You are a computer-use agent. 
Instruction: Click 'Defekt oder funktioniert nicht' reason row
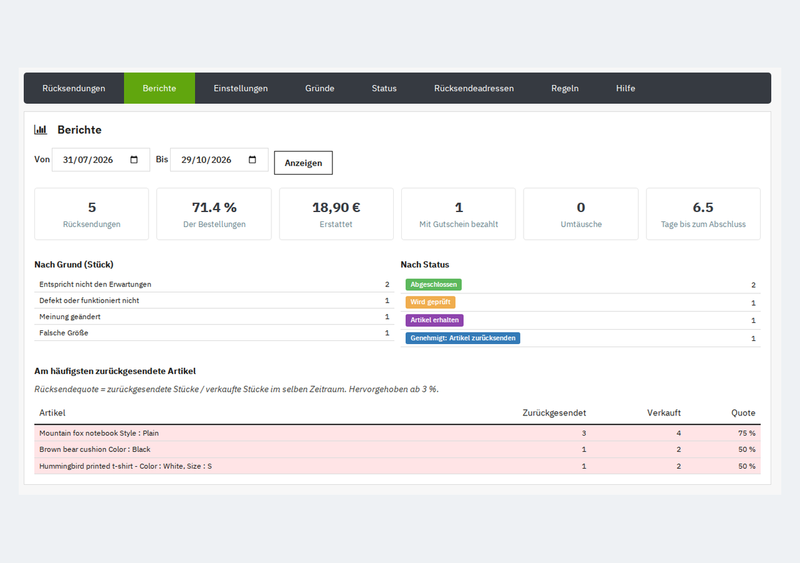[214, 301]
